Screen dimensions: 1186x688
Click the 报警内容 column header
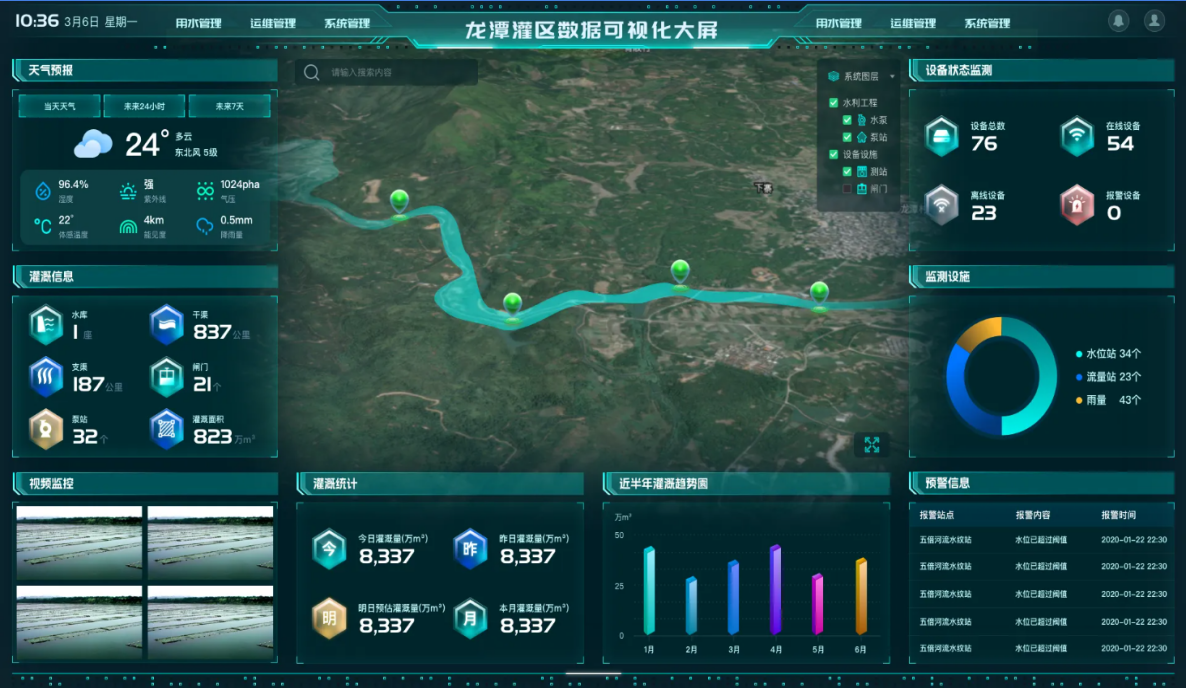(1032, 515)
